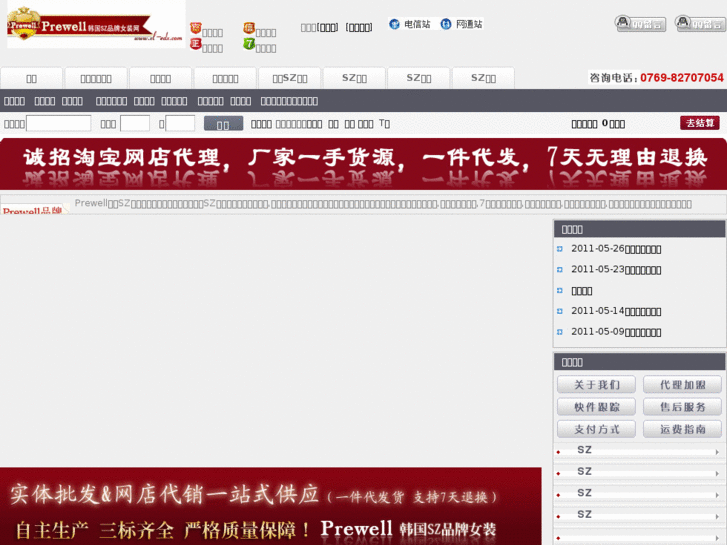Screen dimensions: 727x545
Task: Open the 代理加盟 page
Action: click(682, 385)
